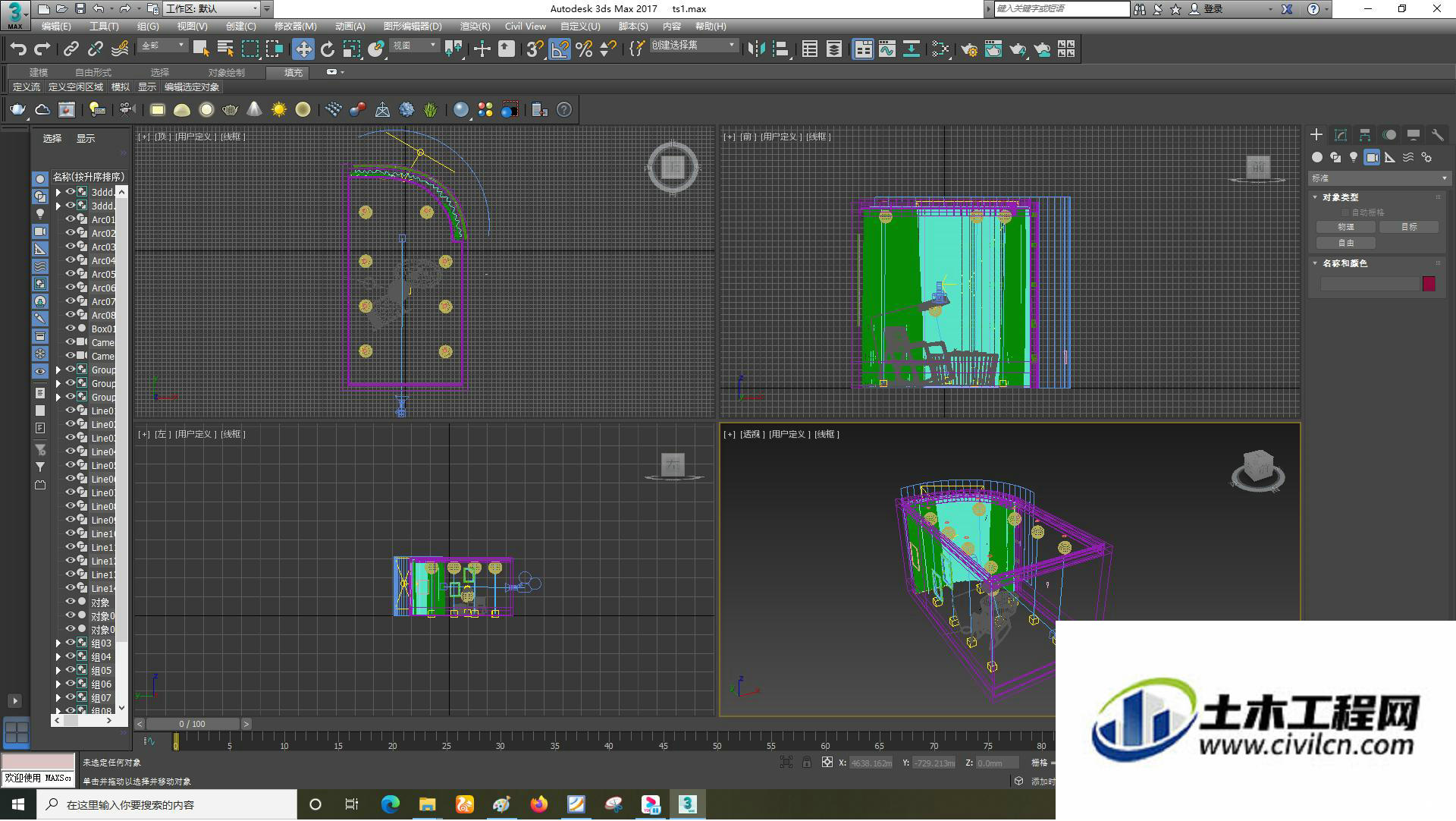Toggle the Angle Snap tool
Image resolution: width=1456 pixels, height=821 pixels.
click(560, 49)
